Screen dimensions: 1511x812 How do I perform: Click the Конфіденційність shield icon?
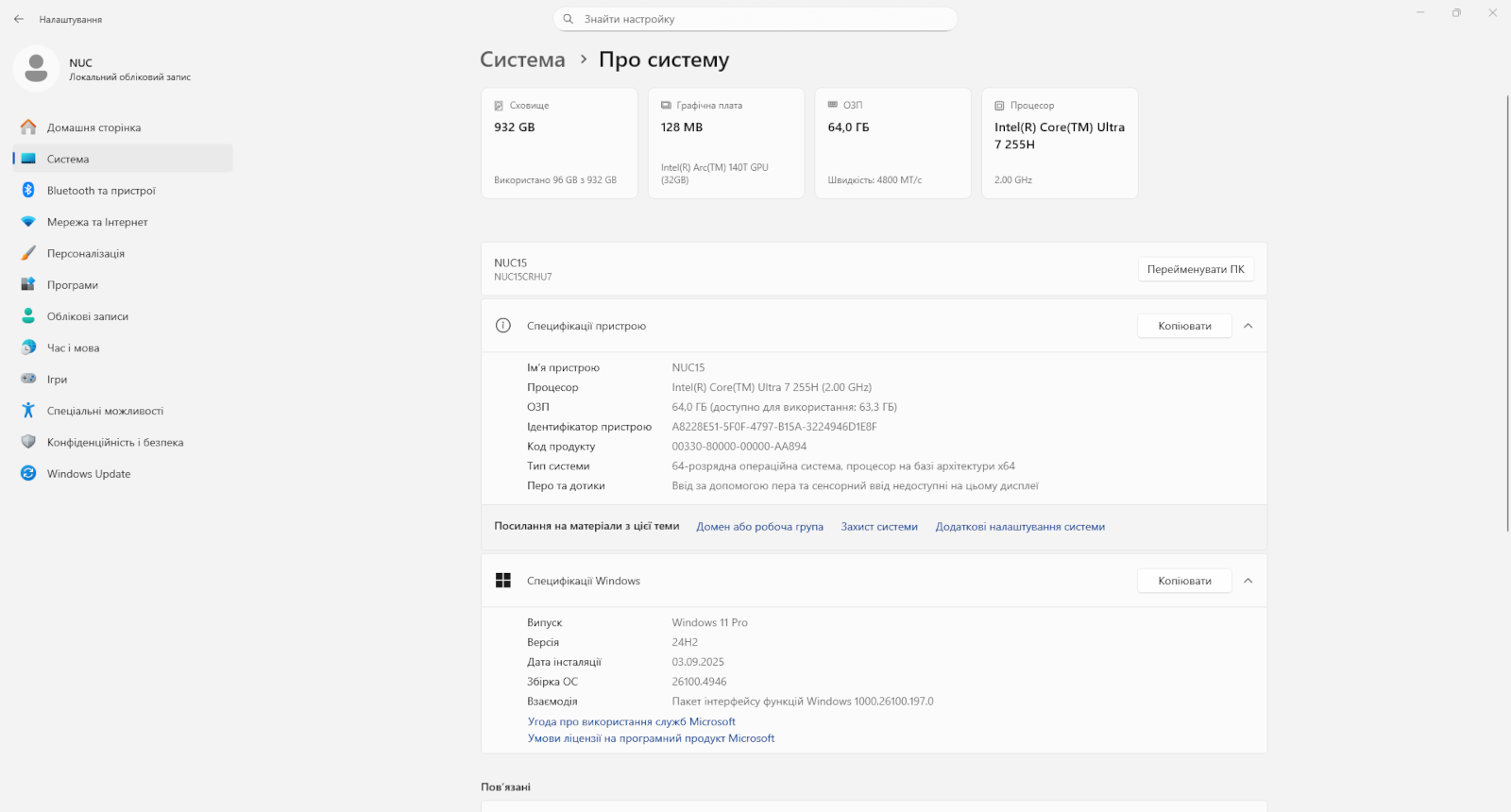(28, 442)
